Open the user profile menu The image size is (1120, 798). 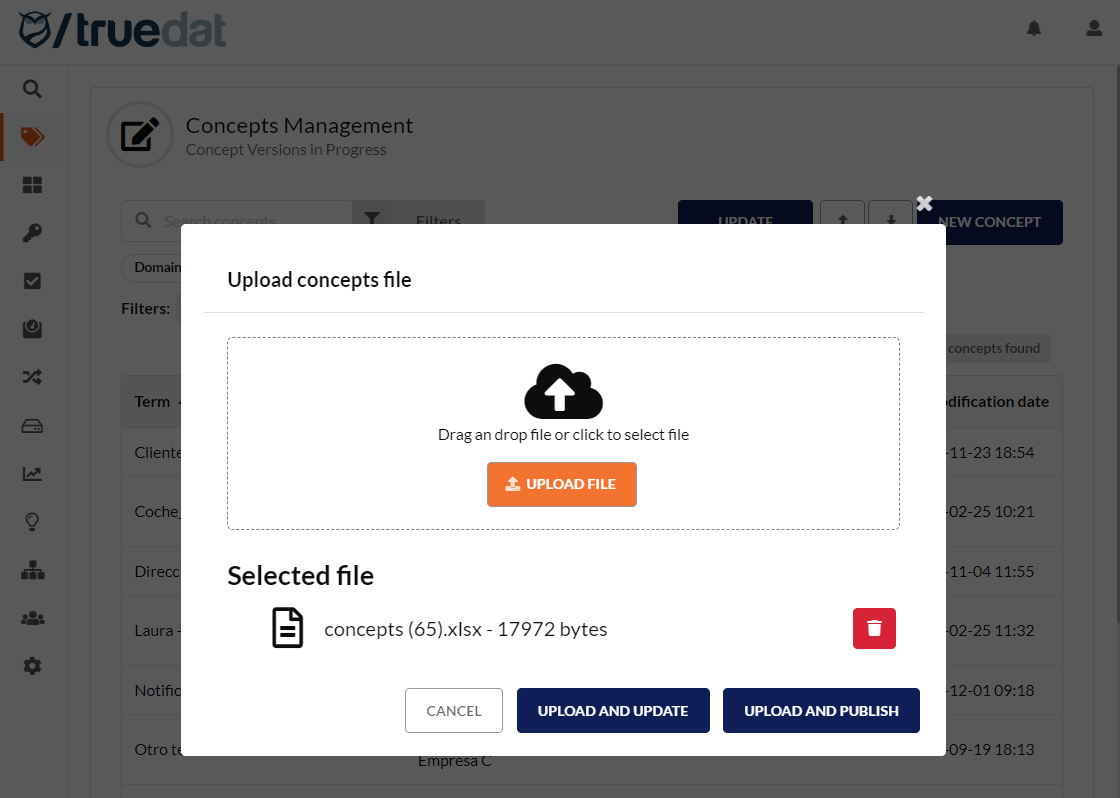pos(1094,29)
